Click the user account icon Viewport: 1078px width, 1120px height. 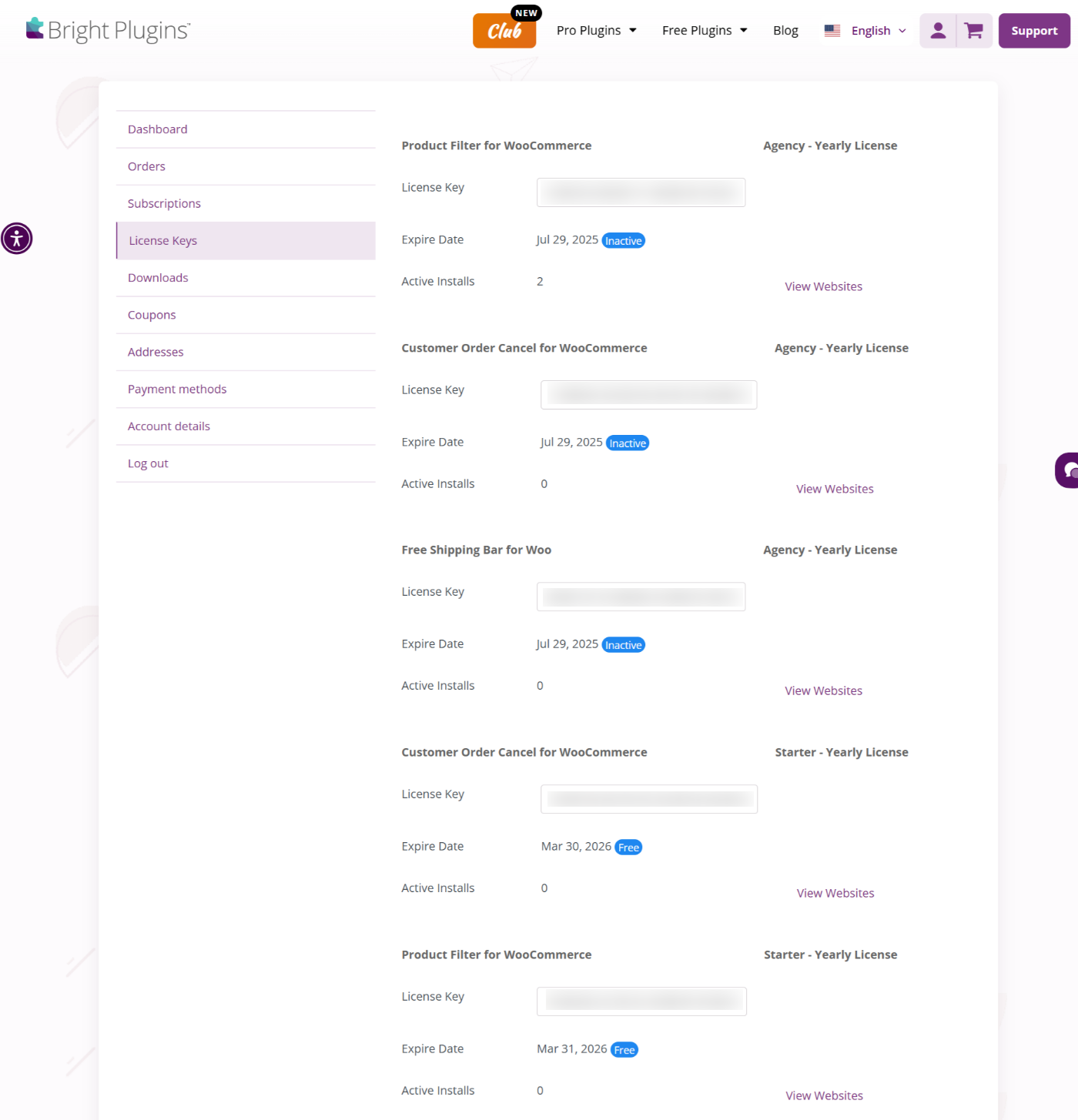[937, 30]
